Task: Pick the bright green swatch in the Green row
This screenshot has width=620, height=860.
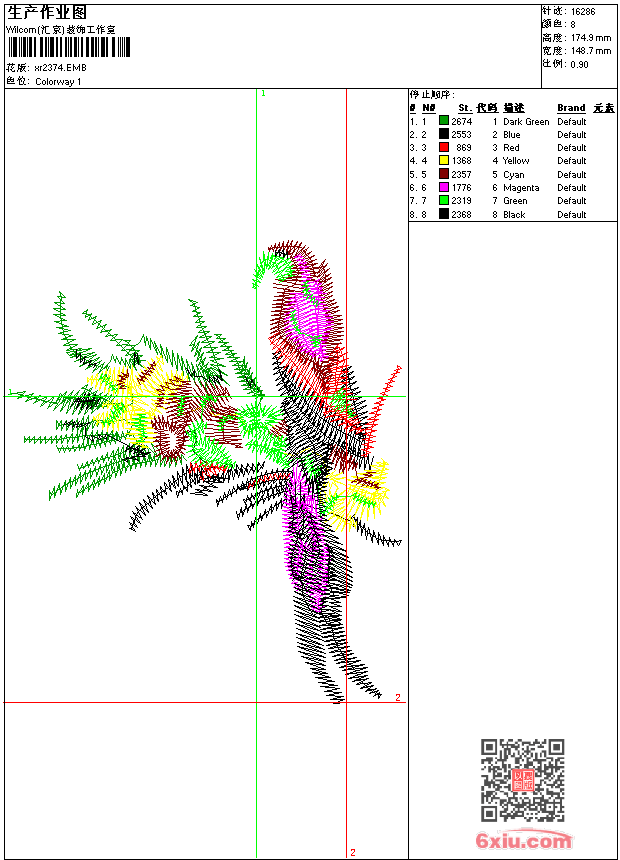Action: click(444, 200)
